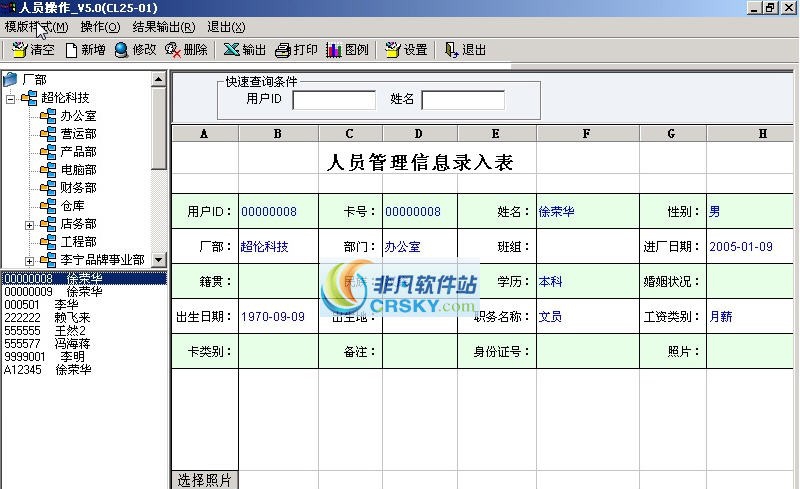Click the 厂部 value 超伦科技 cell
The image size is (800, 489).
coord(278,247)
